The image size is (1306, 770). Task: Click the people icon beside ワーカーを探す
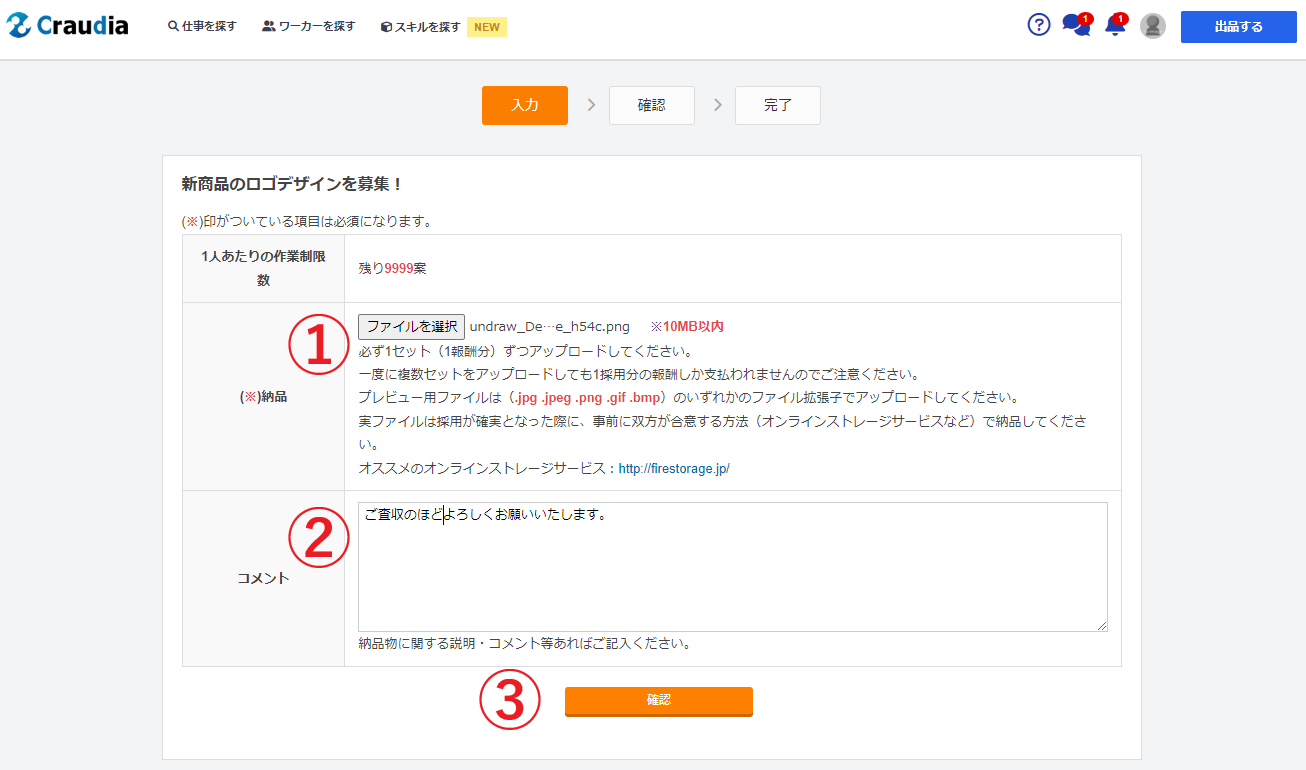pyautogui.click(x=268, y=26)
